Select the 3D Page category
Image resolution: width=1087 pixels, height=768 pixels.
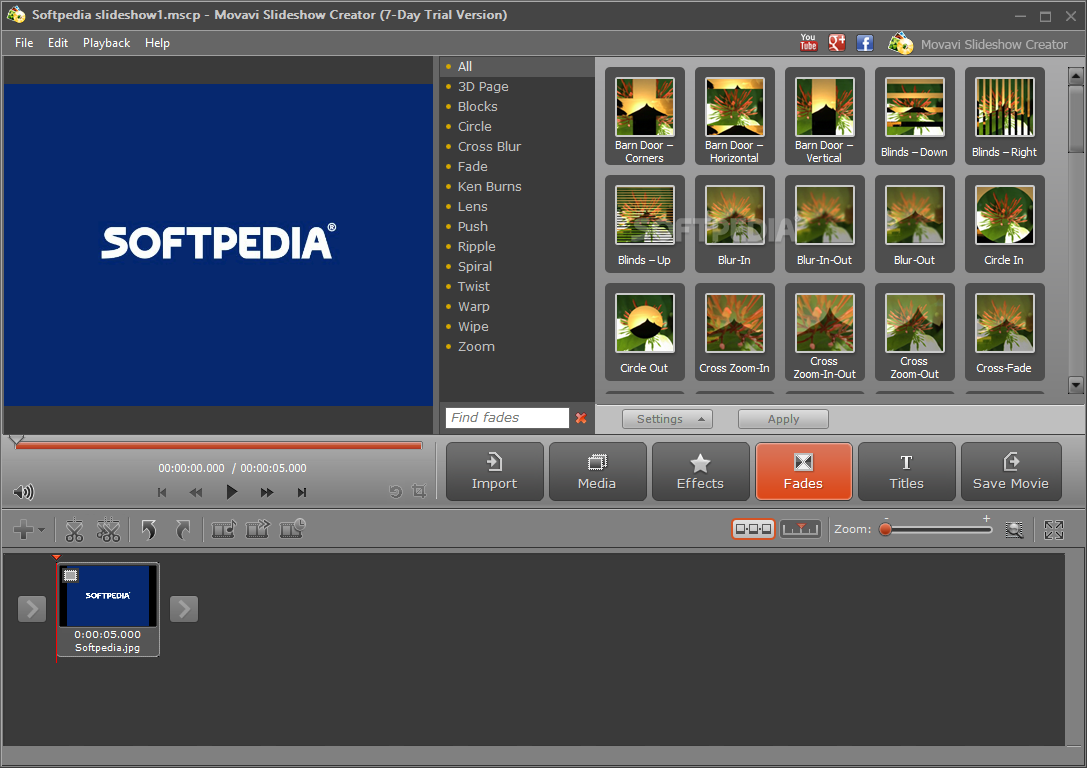click(x=516, y=87)
